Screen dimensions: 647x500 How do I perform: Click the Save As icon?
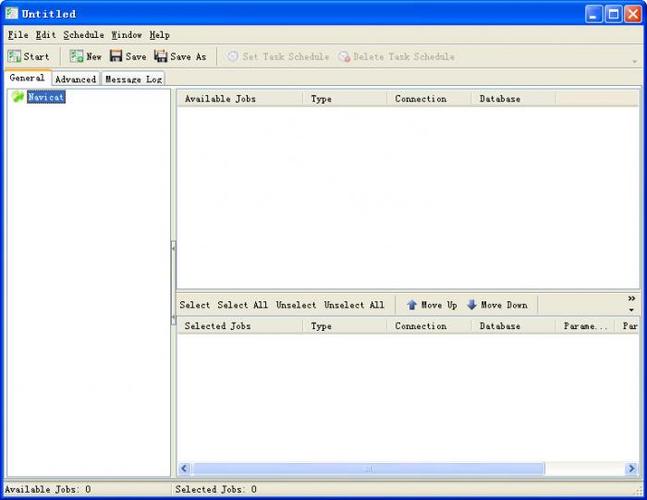[161, 56]
